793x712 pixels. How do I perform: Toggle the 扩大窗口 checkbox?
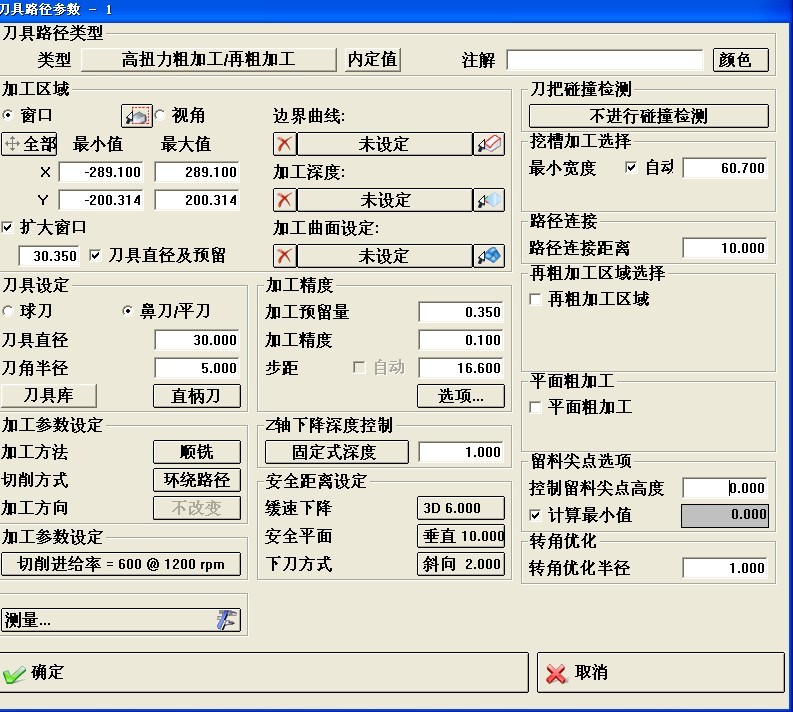[x=7, y=227]
